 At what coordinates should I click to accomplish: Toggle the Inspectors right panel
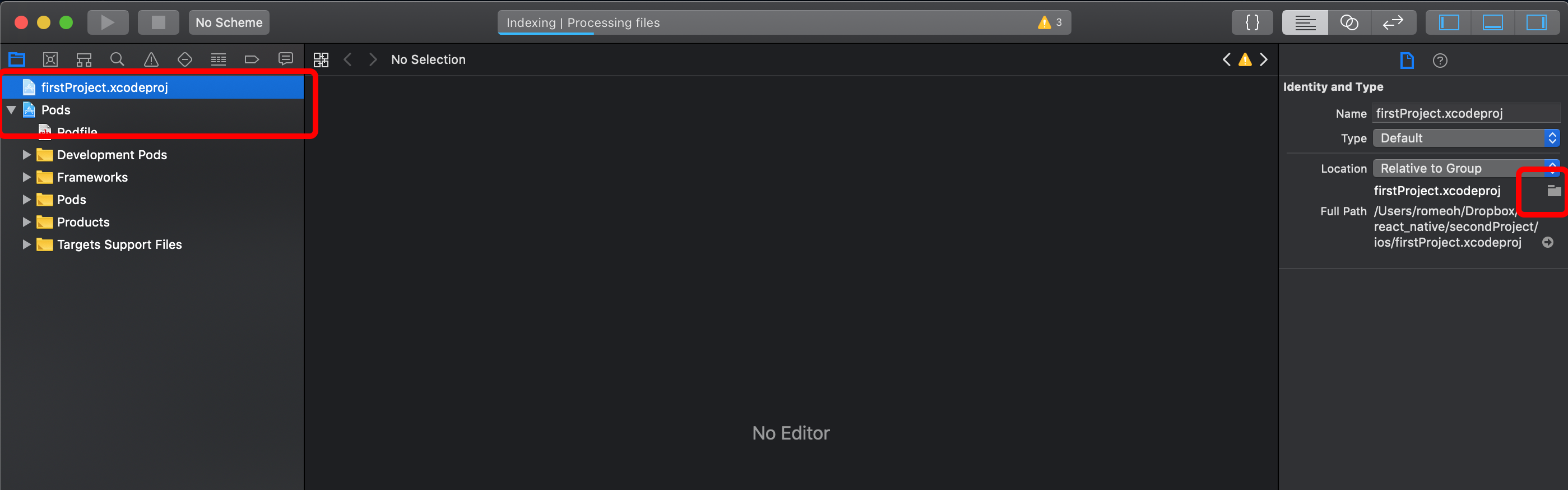(x=1537, y=22)
